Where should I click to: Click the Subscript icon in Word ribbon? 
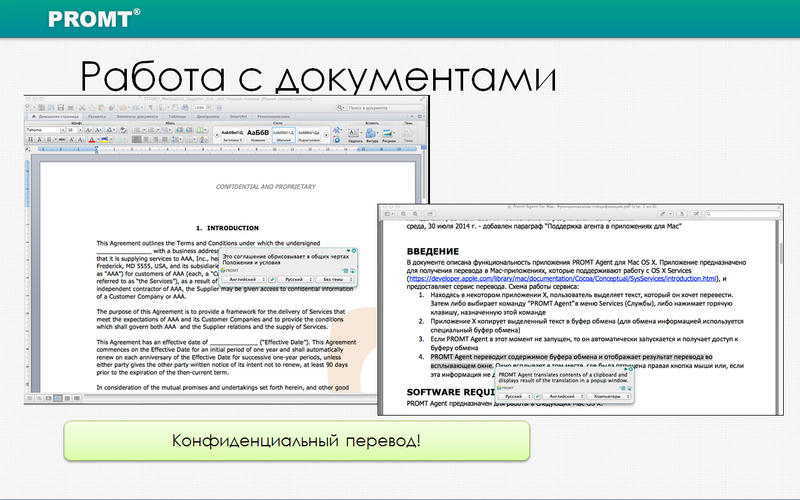tap(81, 140)
